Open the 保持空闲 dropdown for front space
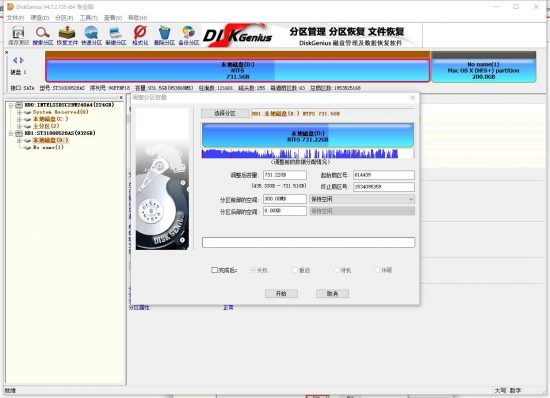This screenshot has width=550, height=398. (x=362, y=199)
